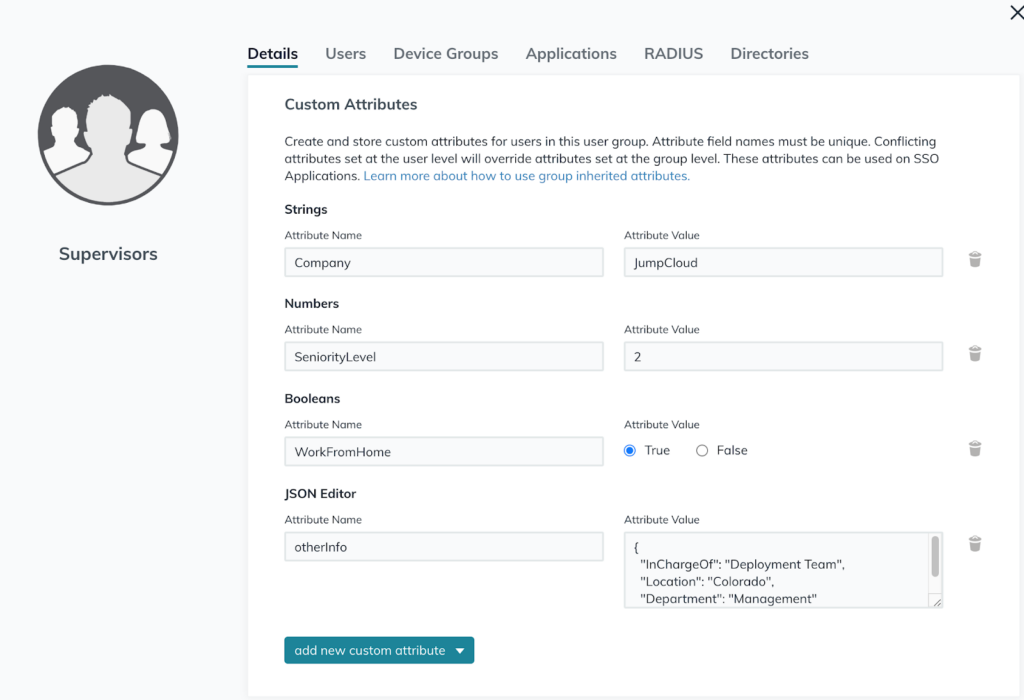The height and width of the screenshot is (700, 1024).
Task: Open the group inherited attributes help link
Action: coord(526,176)
